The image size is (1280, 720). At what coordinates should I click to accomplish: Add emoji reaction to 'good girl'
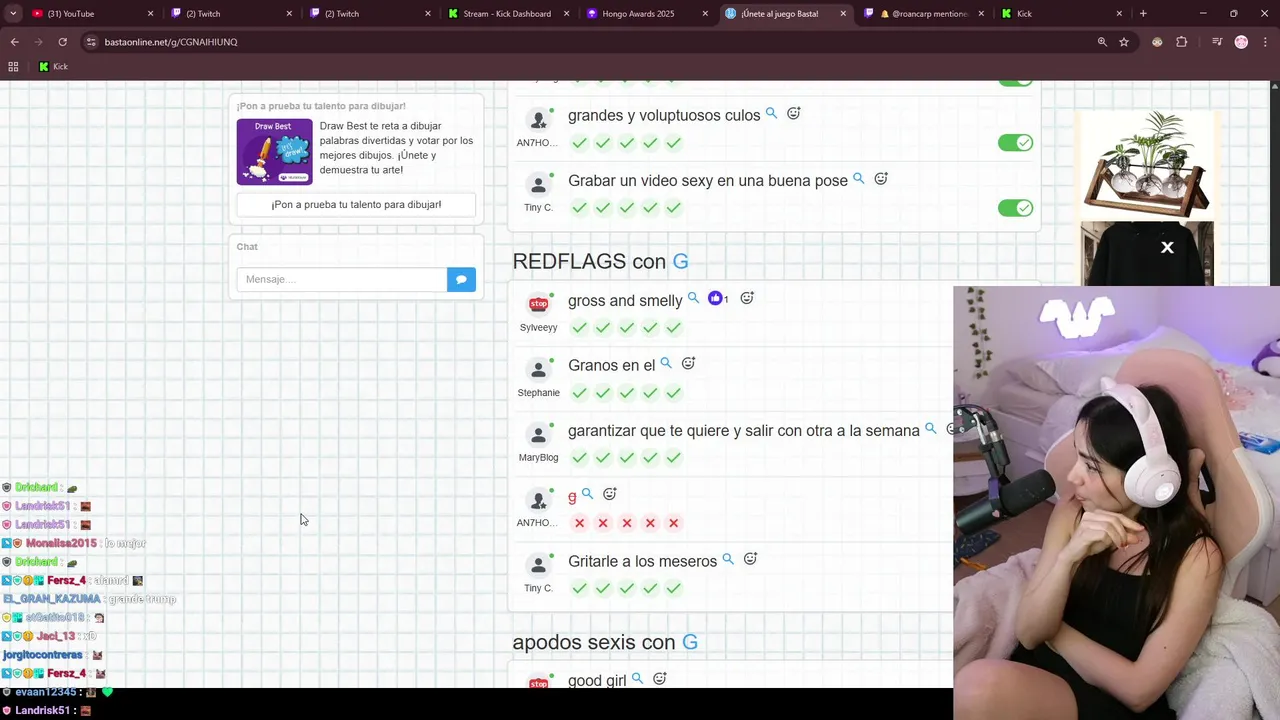click(660, 679)
